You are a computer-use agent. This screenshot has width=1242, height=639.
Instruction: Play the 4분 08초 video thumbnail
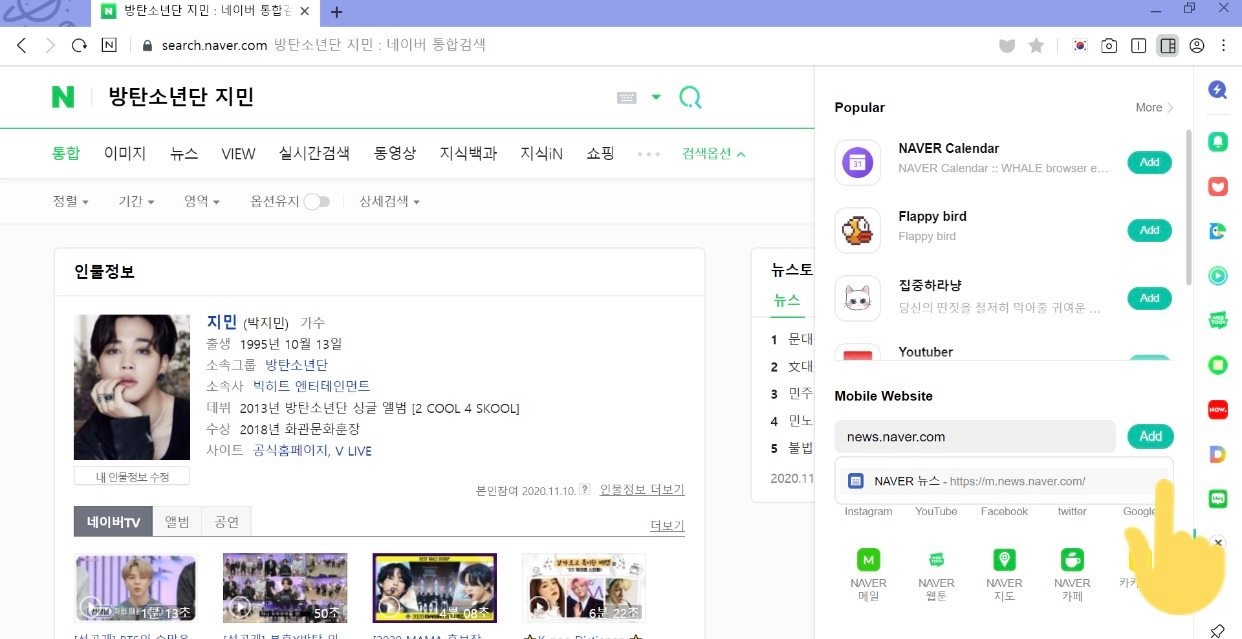pos(435,588)
